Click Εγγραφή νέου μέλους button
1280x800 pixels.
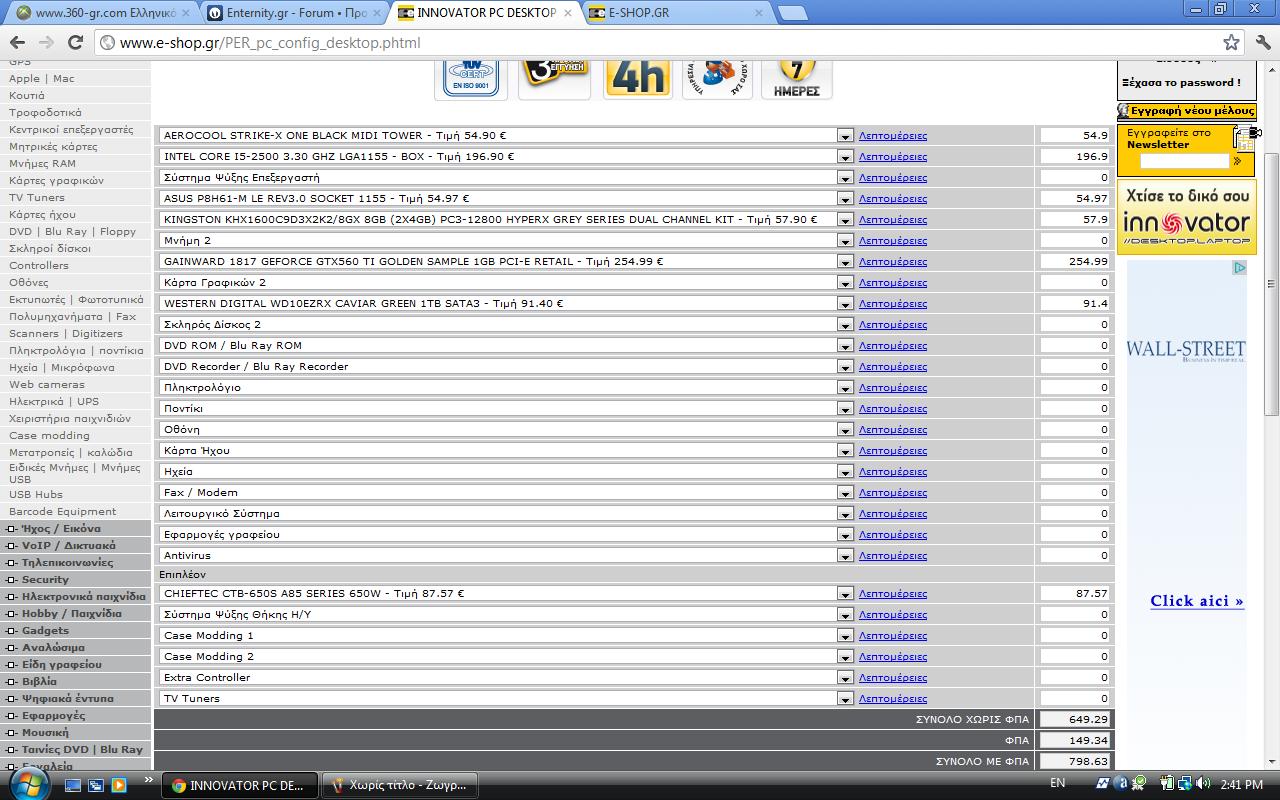pyautogui.click(x=1187, y=111)
